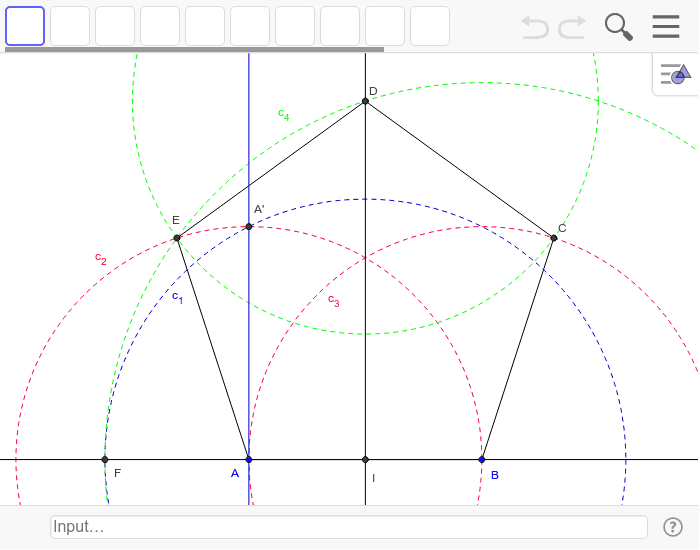Click into the Input… field
700x550 pixels.
349,527
